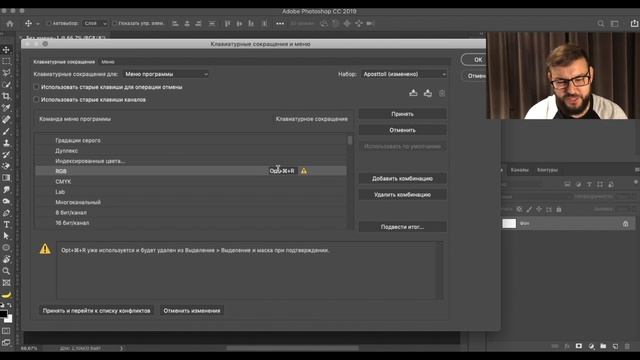Image resolution: width=640 pixels, height=360 pixels.
Task: Select the Pen tool
Action: tap(6, 213)
